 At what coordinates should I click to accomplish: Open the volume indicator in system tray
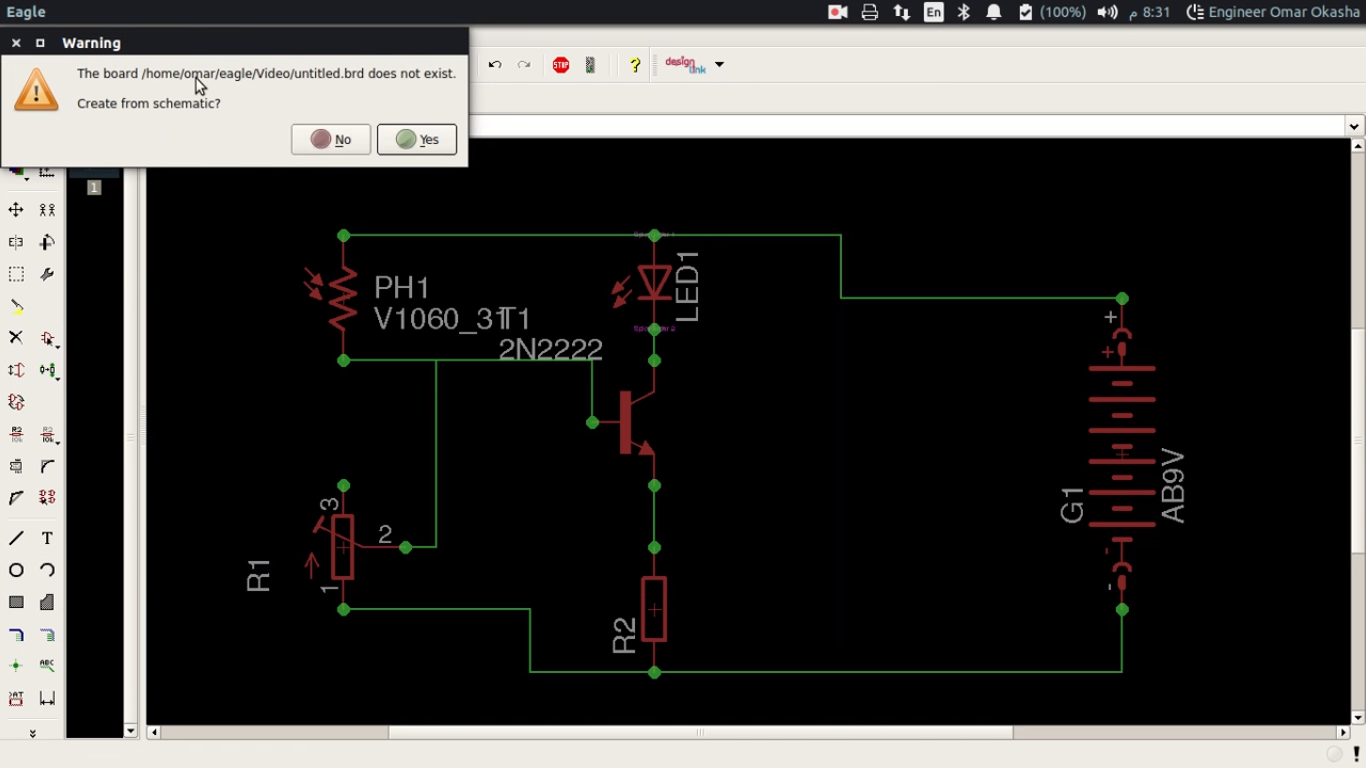[x=1107, y=12]
